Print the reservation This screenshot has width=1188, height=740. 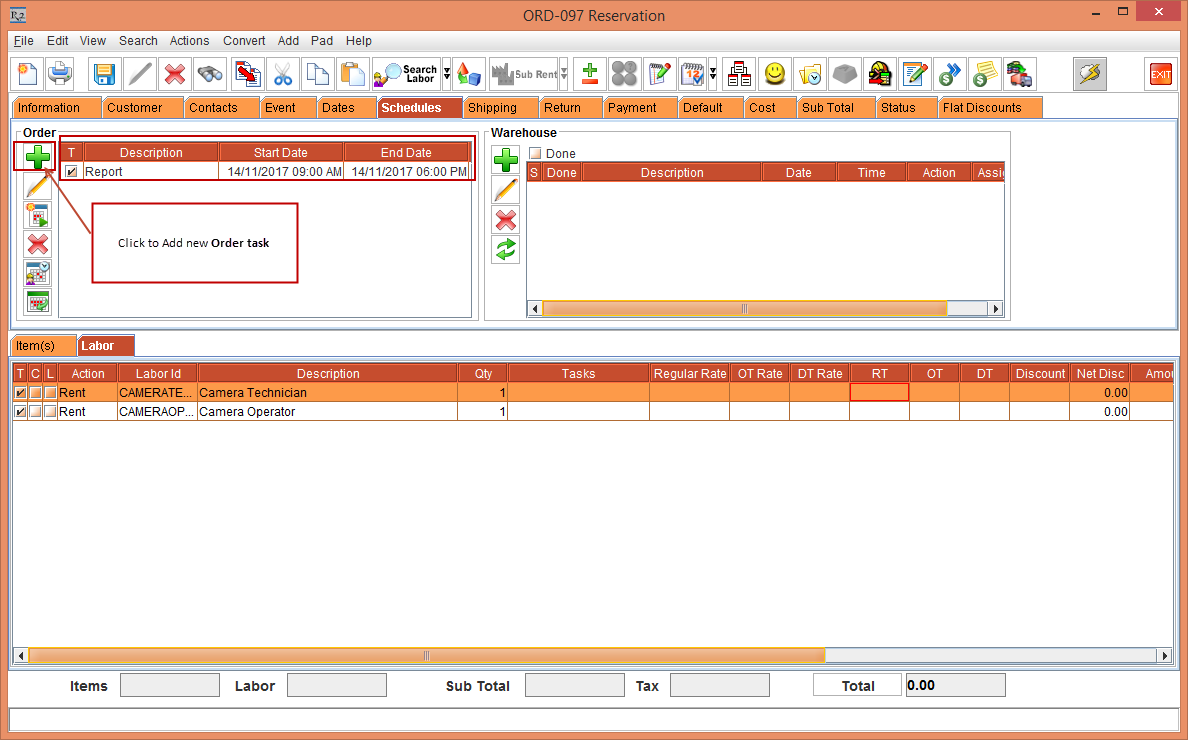(x=60, y=73)
